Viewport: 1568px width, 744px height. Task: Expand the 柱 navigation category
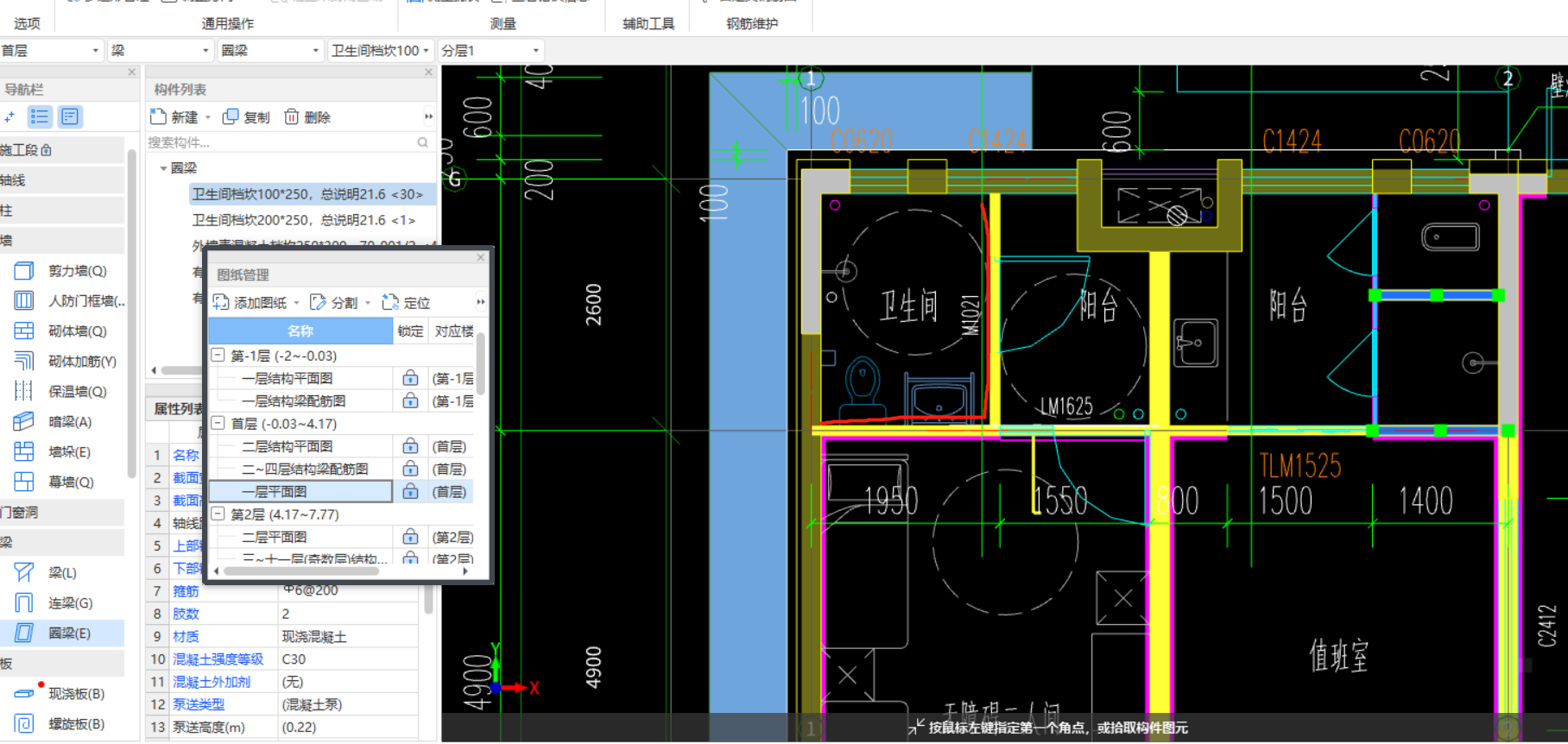point(62,211)
